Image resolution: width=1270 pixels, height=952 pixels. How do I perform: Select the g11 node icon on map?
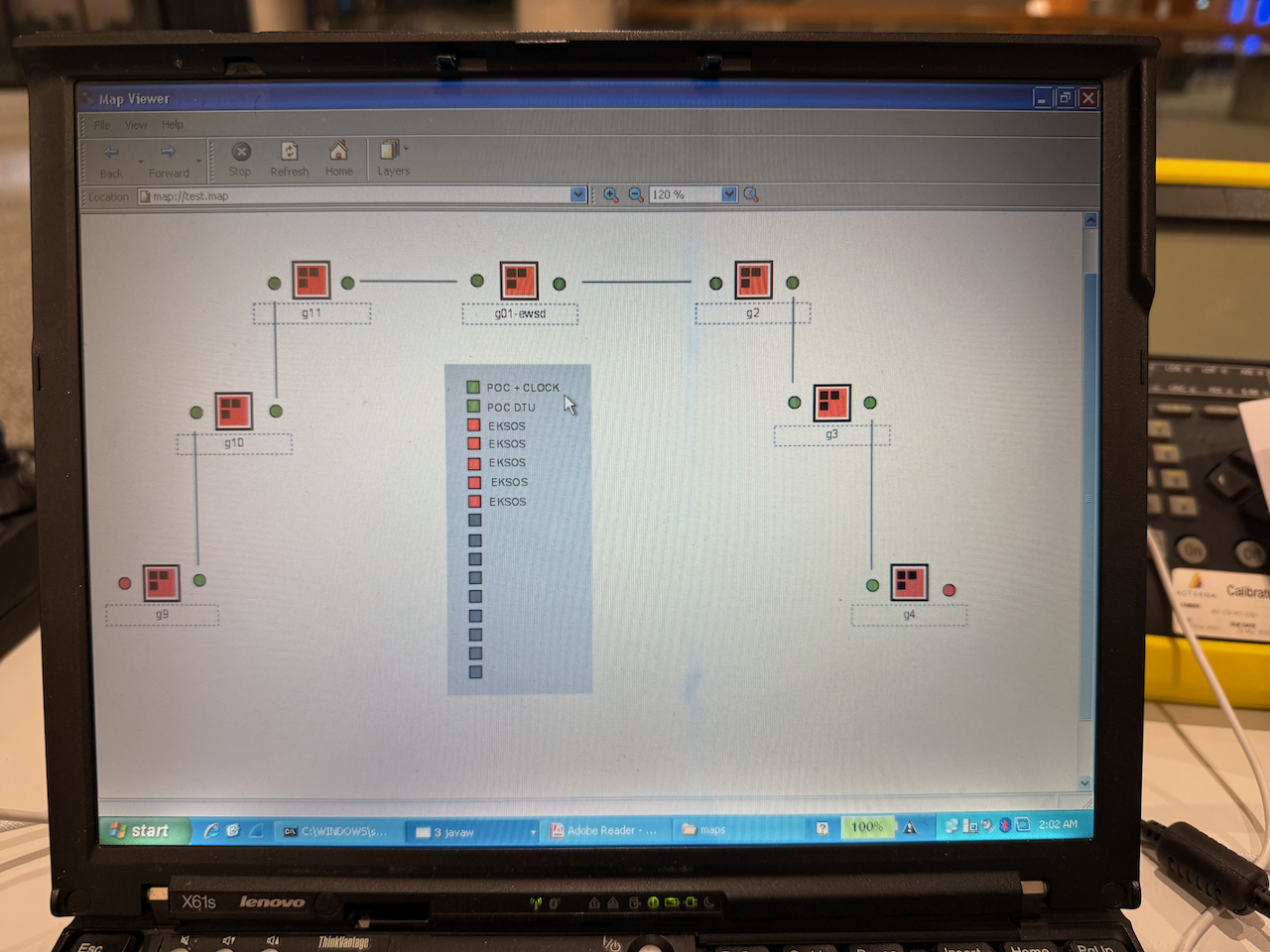(311, 281)
